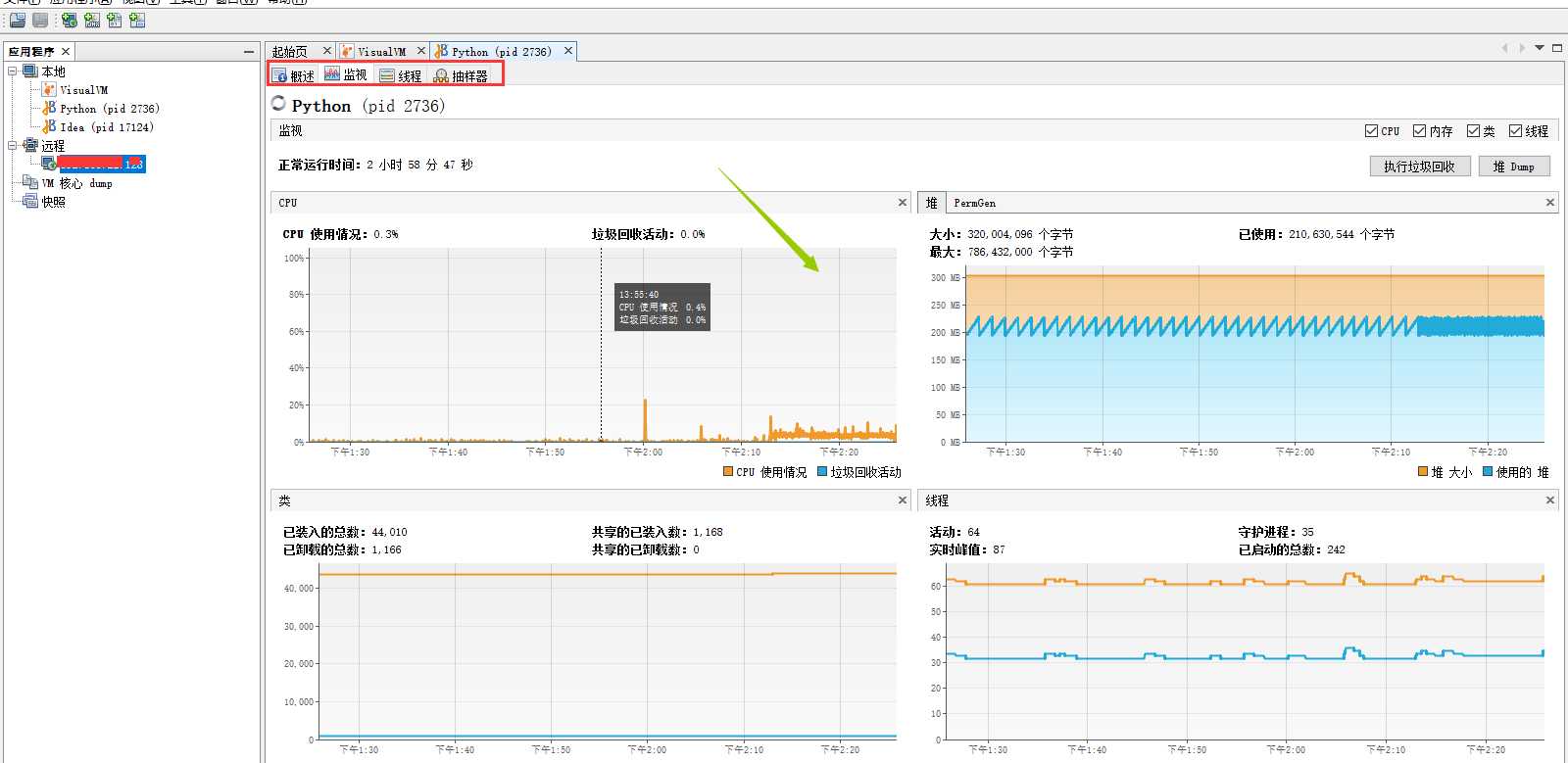This screenshot has width=1568, height=763.
Task: Click the remote host icon with green badge
Action: pos(49,164)
